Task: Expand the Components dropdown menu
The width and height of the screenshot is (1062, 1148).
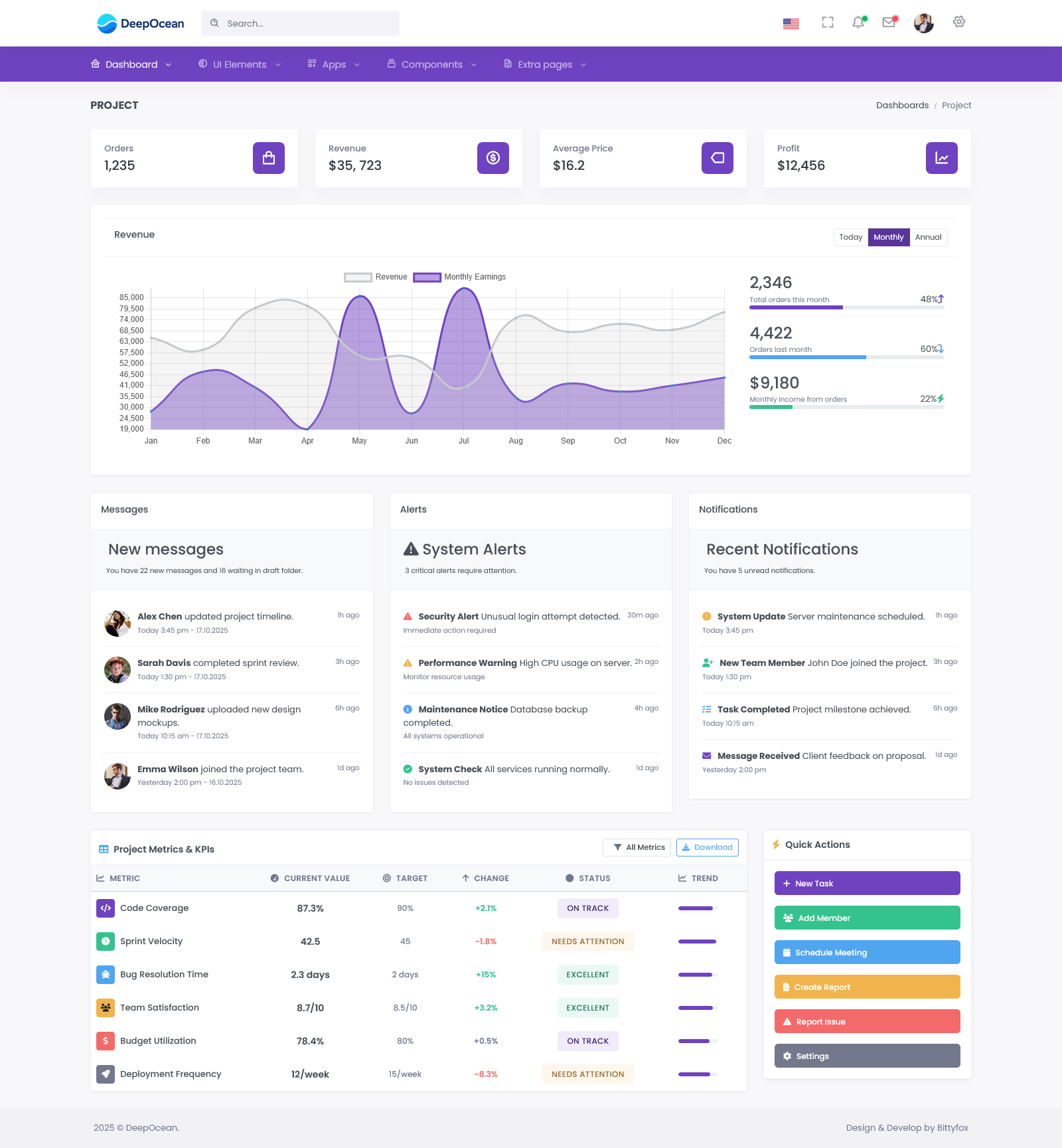Action: coord(431,64)
